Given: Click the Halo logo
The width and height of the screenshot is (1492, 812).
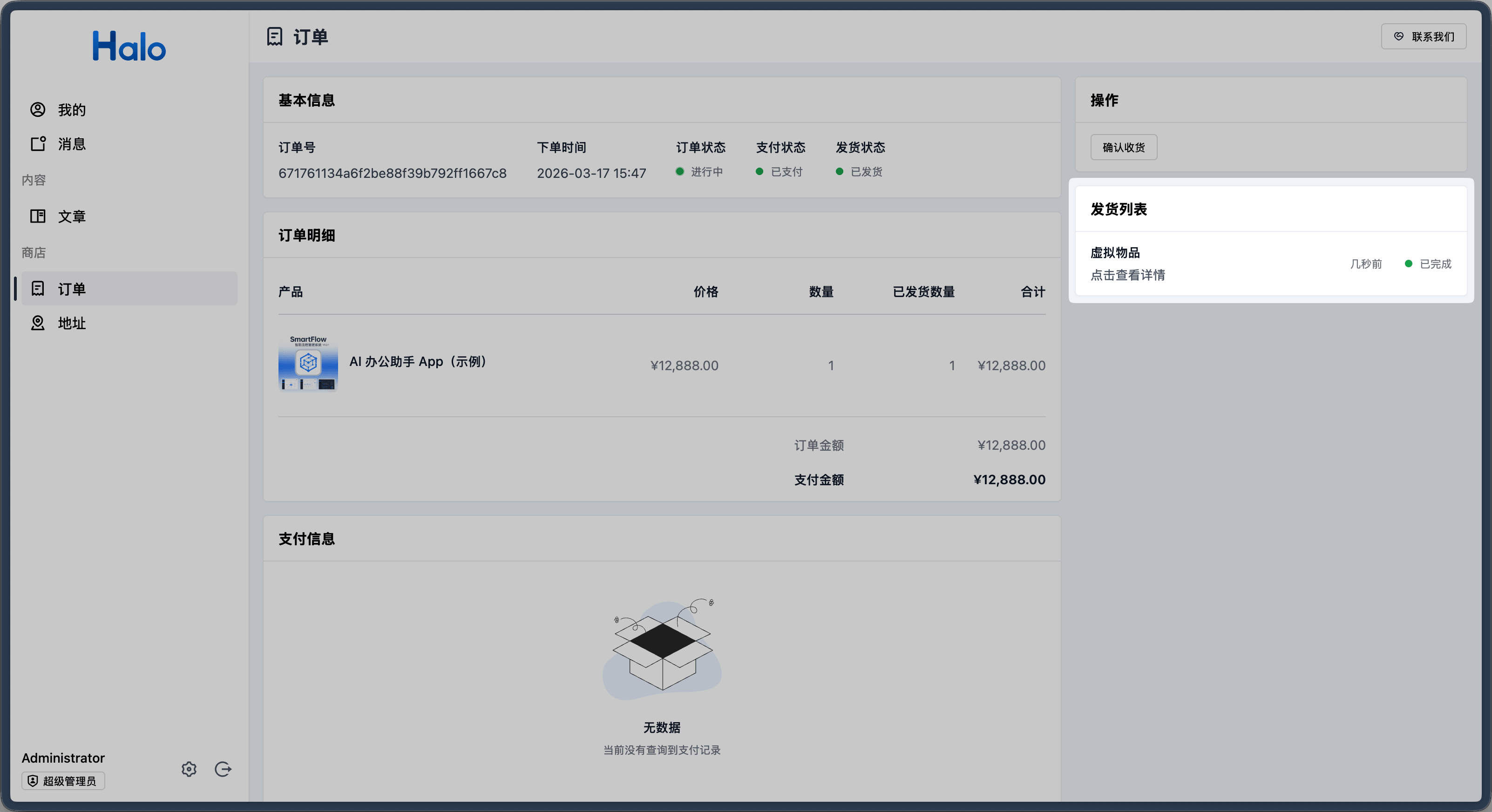Looking at the screenshot, I should coord(129,47).
